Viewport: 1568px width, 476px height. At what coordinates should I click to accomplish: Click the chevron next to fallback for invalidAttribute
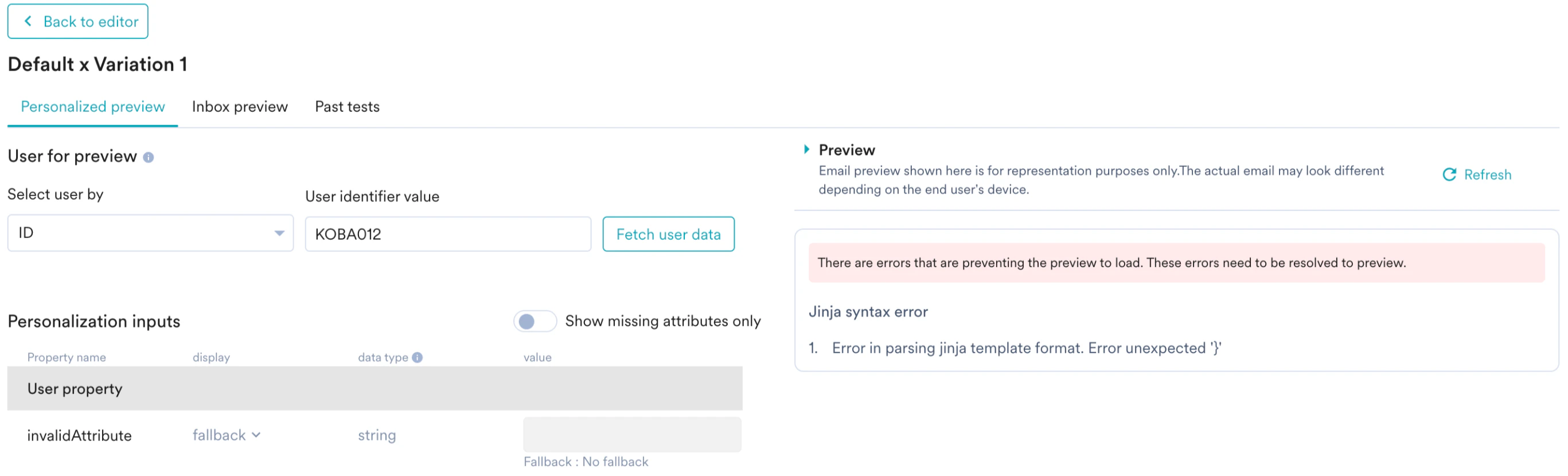256,435
